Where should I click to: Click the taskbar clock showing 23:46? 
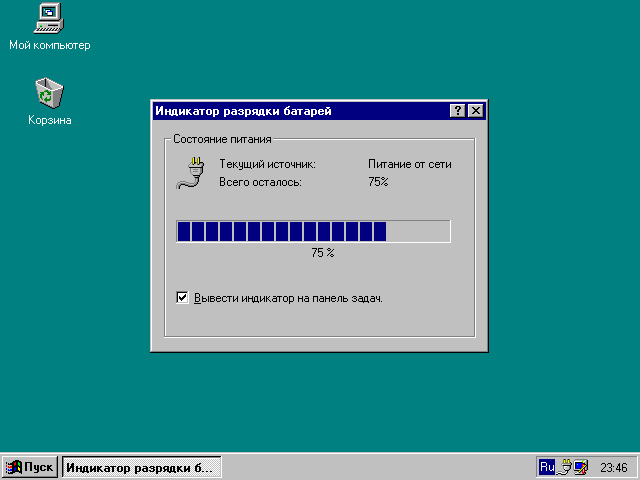coord(613,467)
